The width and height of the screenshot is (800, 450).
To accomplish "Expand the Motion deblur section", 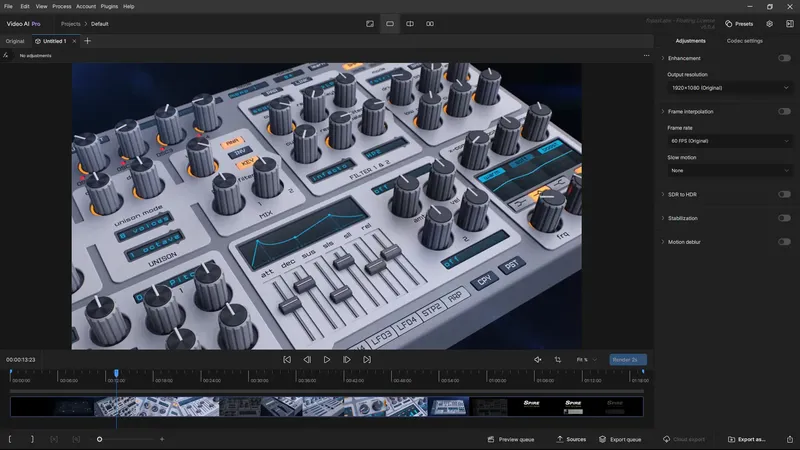I will coord(662,241).
